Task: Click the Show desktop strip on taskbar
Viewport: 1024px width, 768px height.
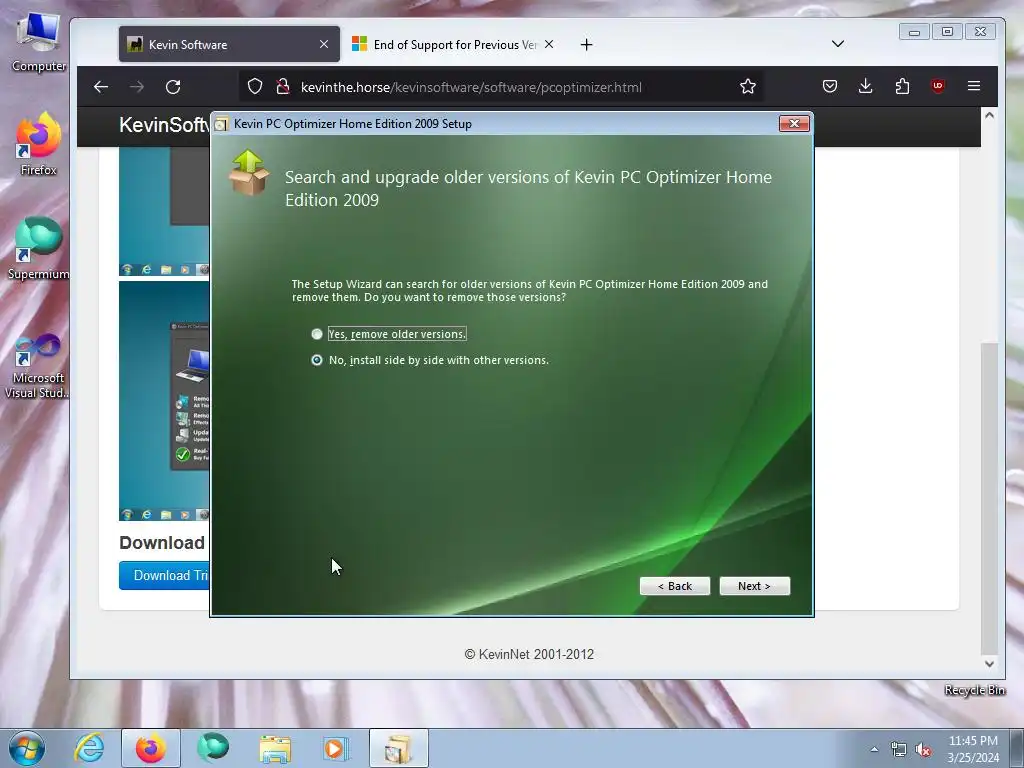Action: (x=1017, y=748)
